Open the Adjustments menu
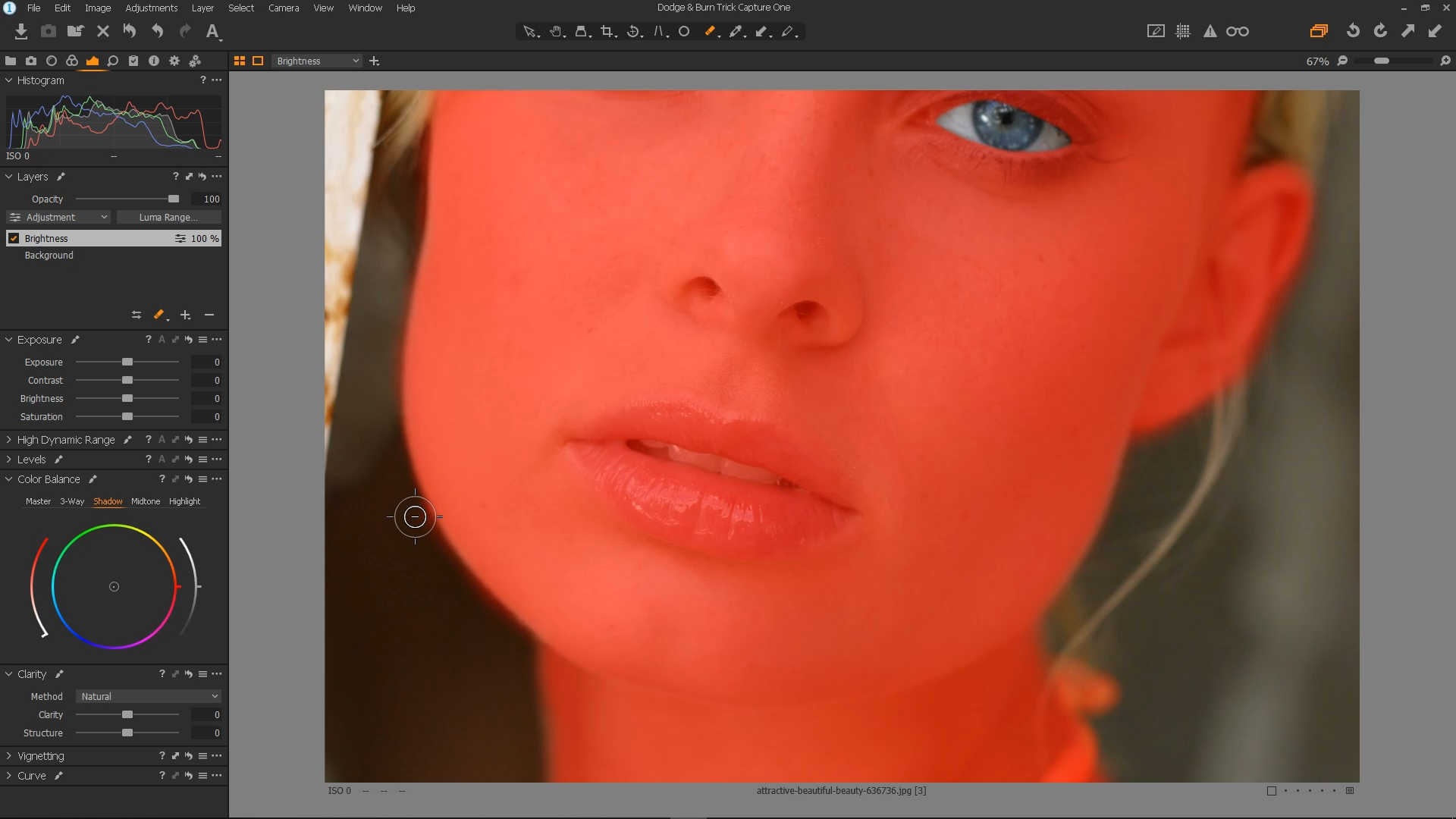This screenshot has height=819, width=1456. [152, 8]
